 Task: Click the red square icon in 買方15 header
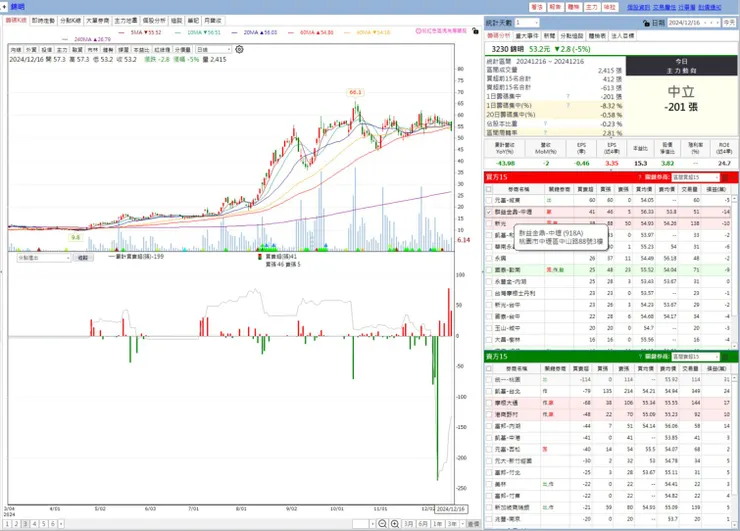pos(725,177)
